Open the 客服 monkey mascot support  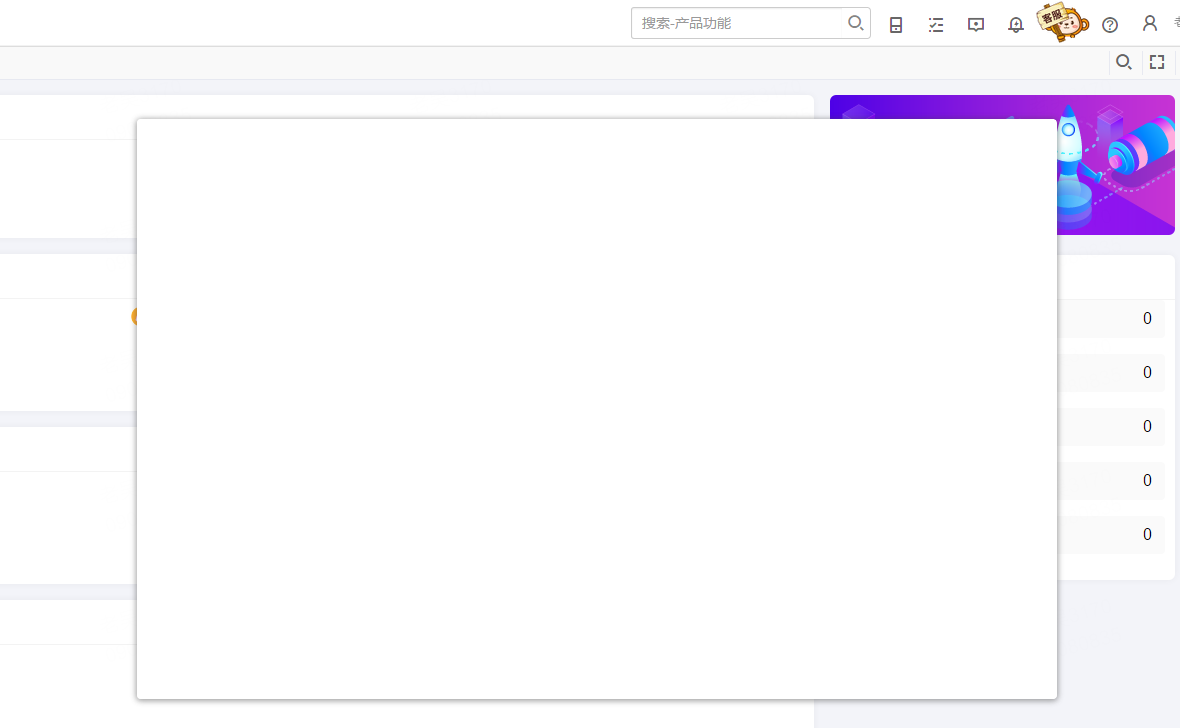(x=1062, y=22)
